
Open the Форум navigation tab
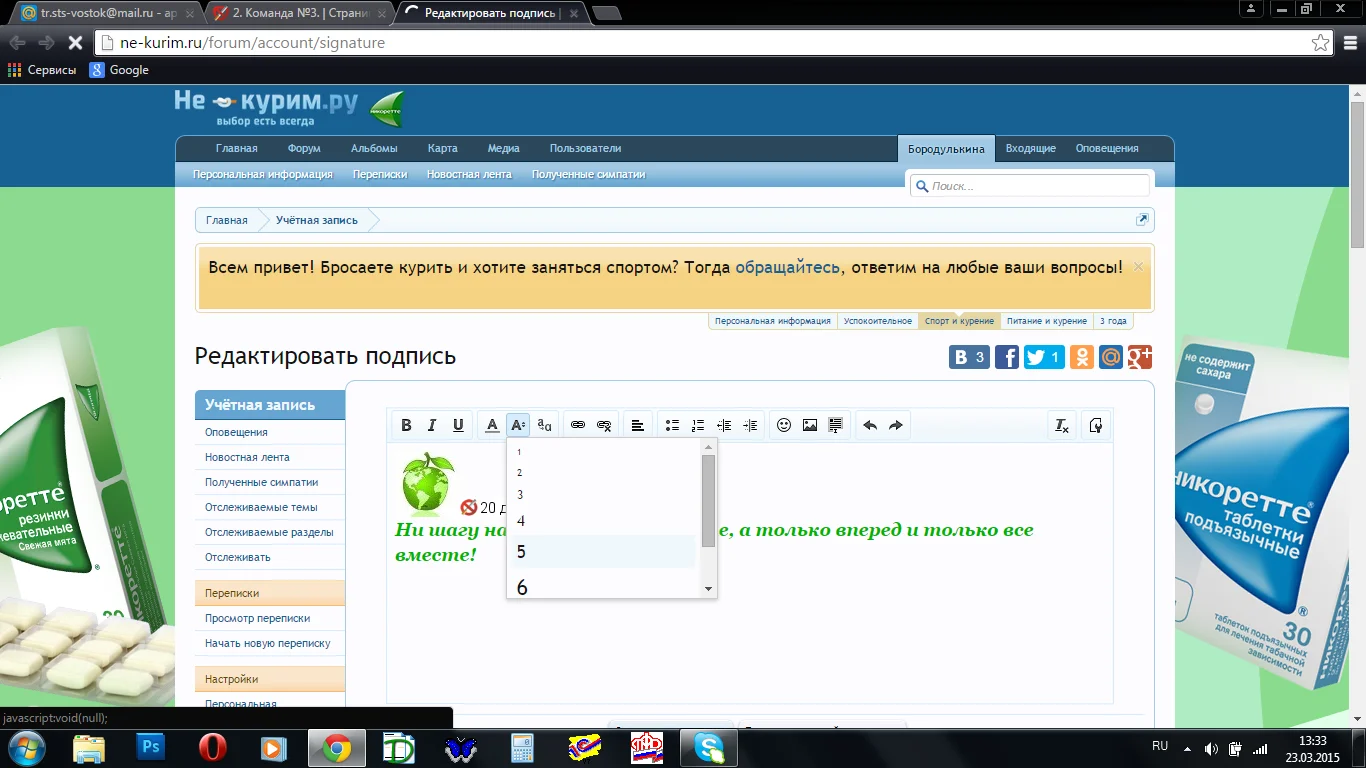click(304, 148)
